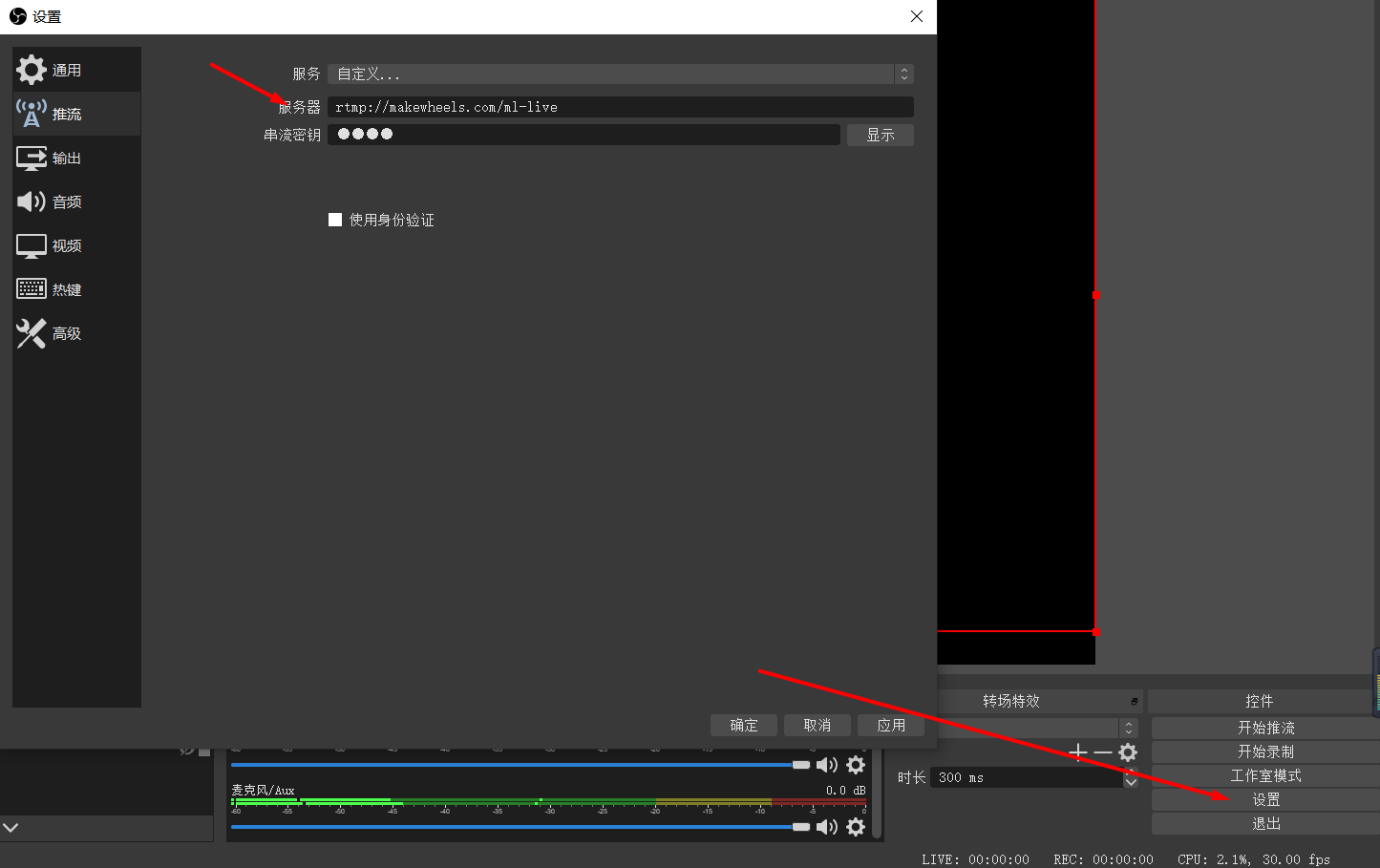Click the 麦克风/Aux volume slider
Viewport: 1380px width, 868px height.
[520, 827]
